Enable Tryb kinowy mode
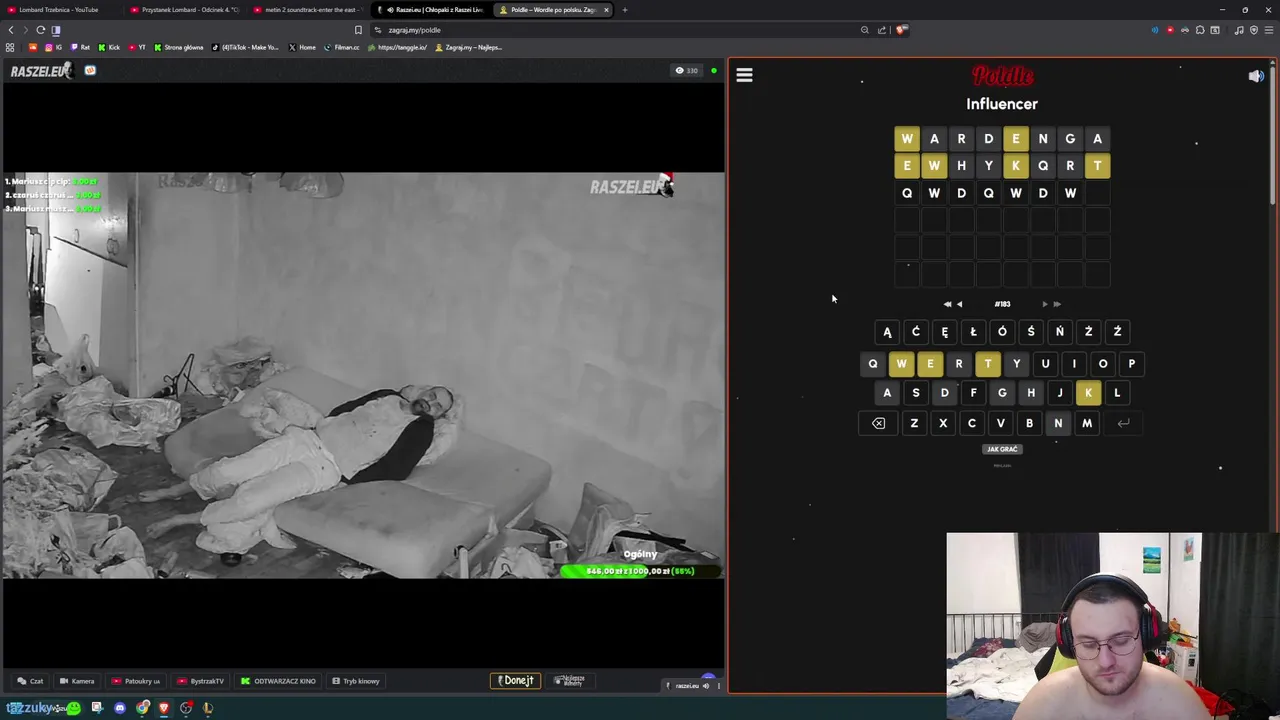Viewport: 1280px width, 720px height. click(356, 681)
